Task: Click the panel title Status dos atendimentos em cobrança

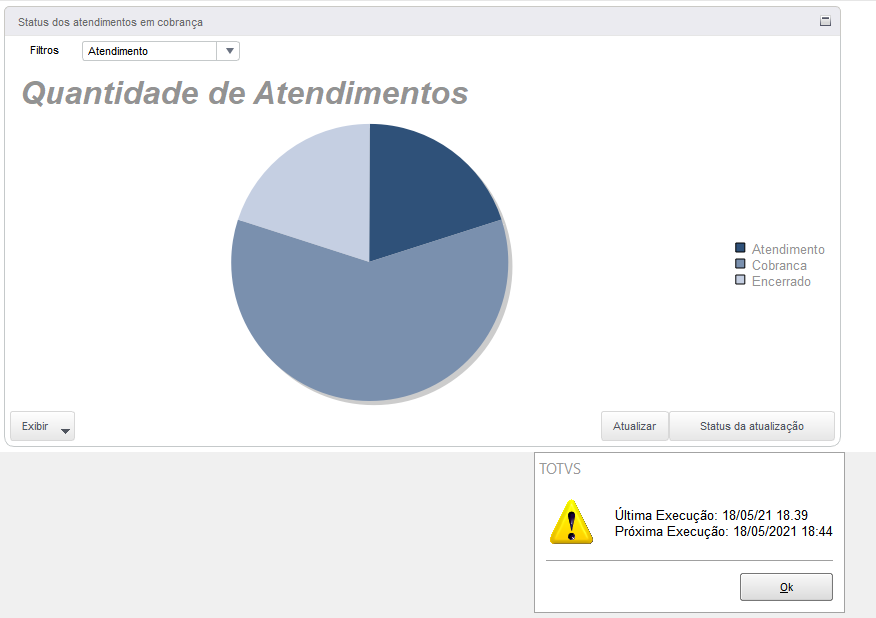Action: pos(110,22)
